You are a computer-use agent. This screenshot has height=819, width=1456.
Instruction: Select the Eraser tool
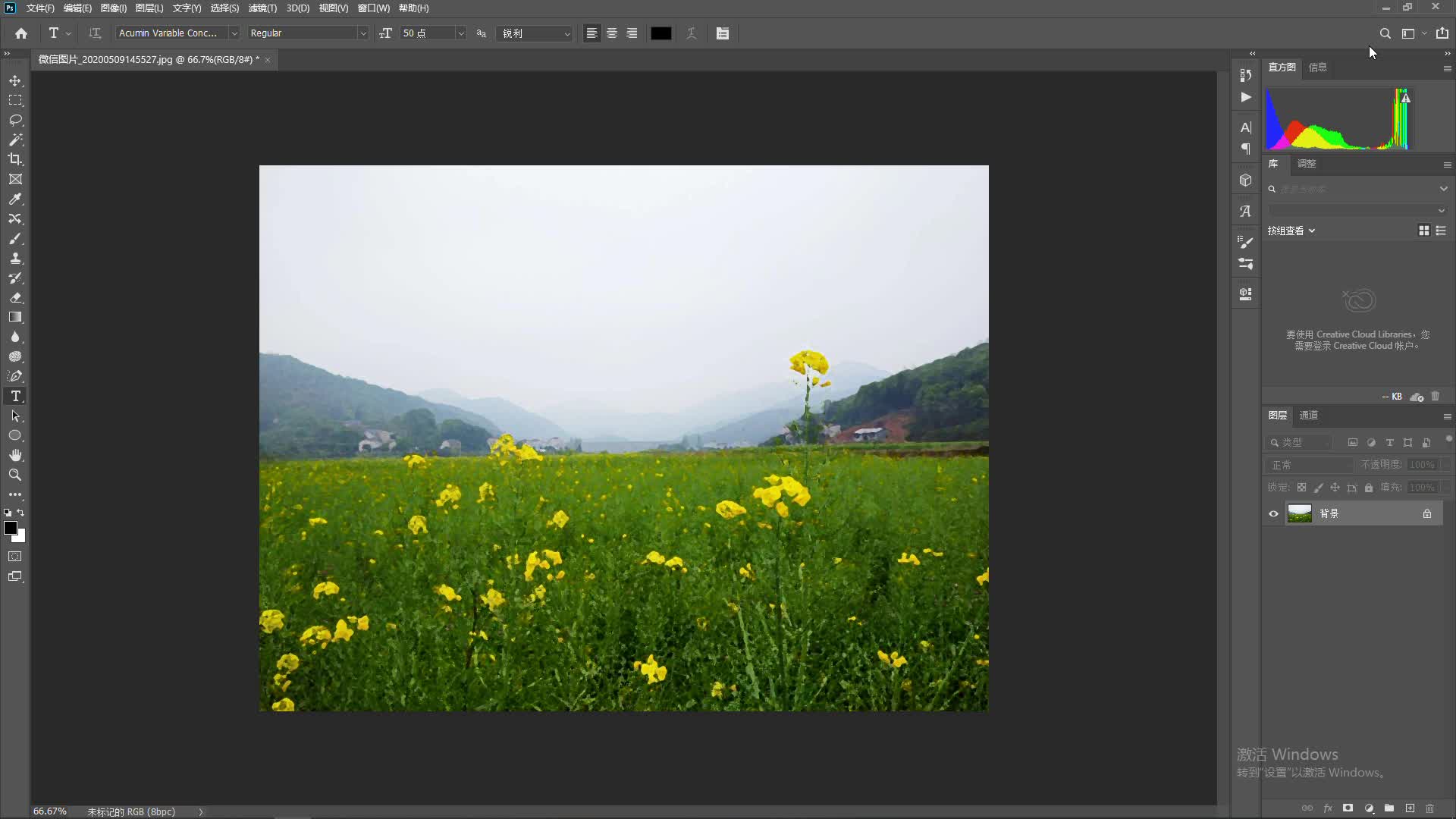point(15,297)
